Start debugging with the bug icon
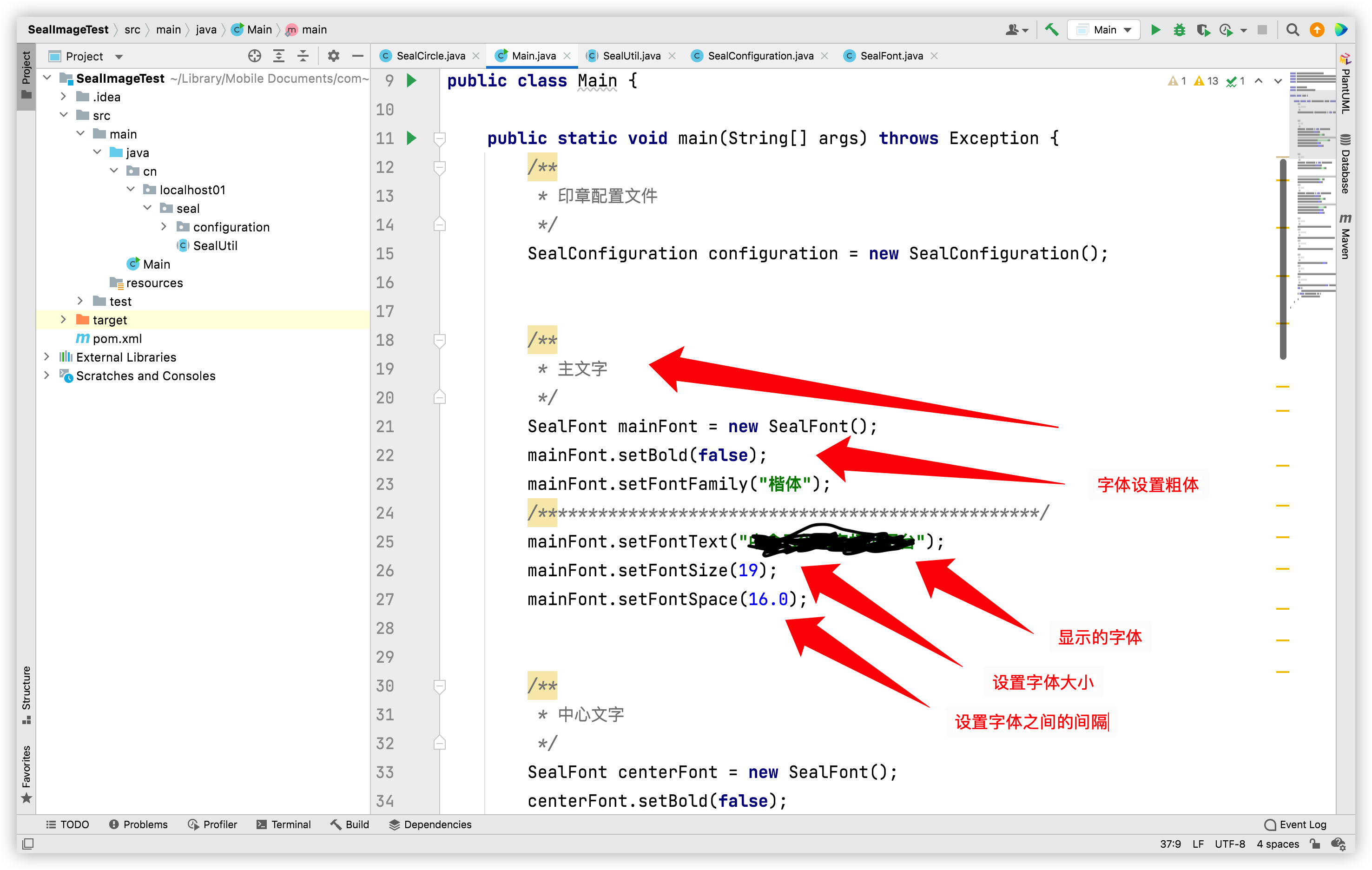Viewport: 1372px width, 870px height. click(x=1179, y=30)
